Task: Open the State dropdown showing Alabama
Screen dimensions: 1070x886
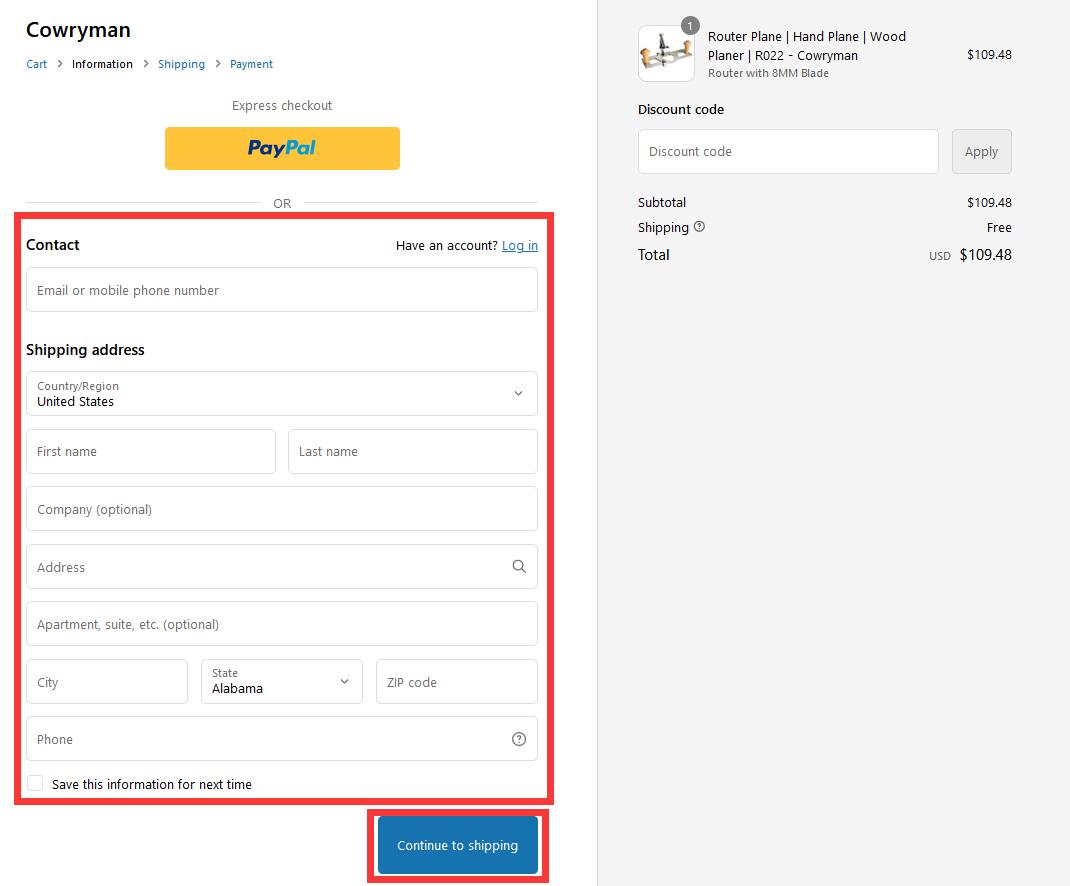Action: 281,681
